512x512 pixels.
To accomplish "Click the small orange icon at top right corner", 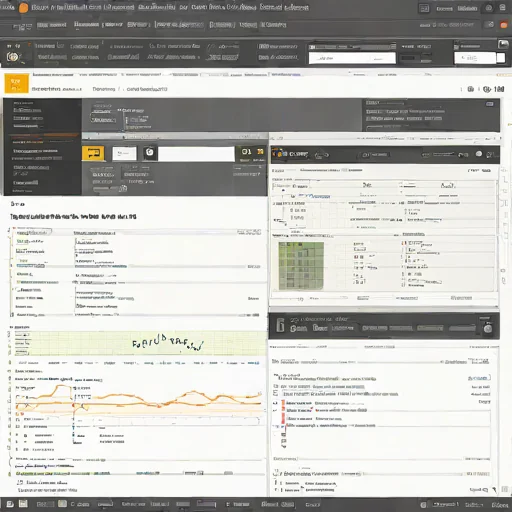I will tap(504, 25).
